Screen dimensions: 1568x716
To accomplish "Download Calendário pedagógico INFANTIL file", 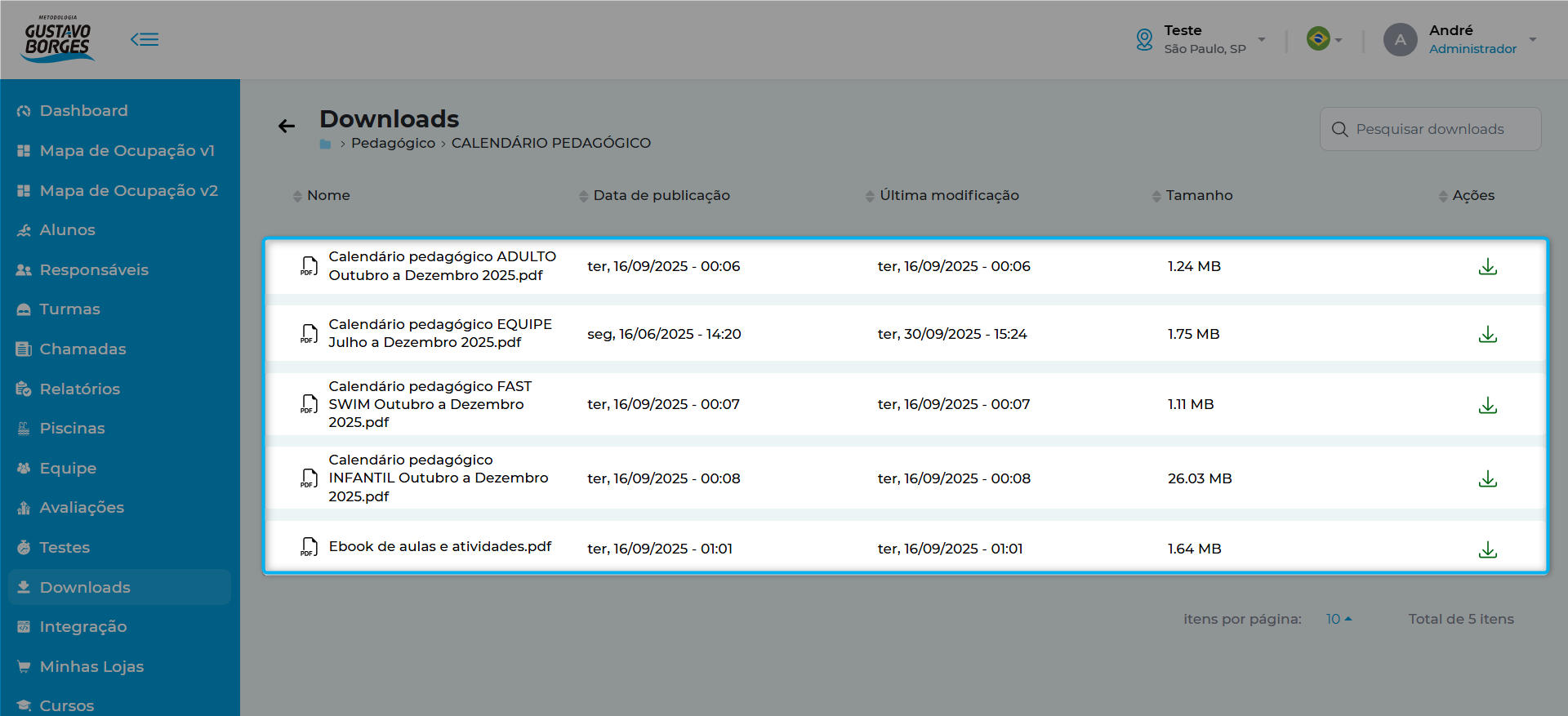I will (x=1488, y=479).
